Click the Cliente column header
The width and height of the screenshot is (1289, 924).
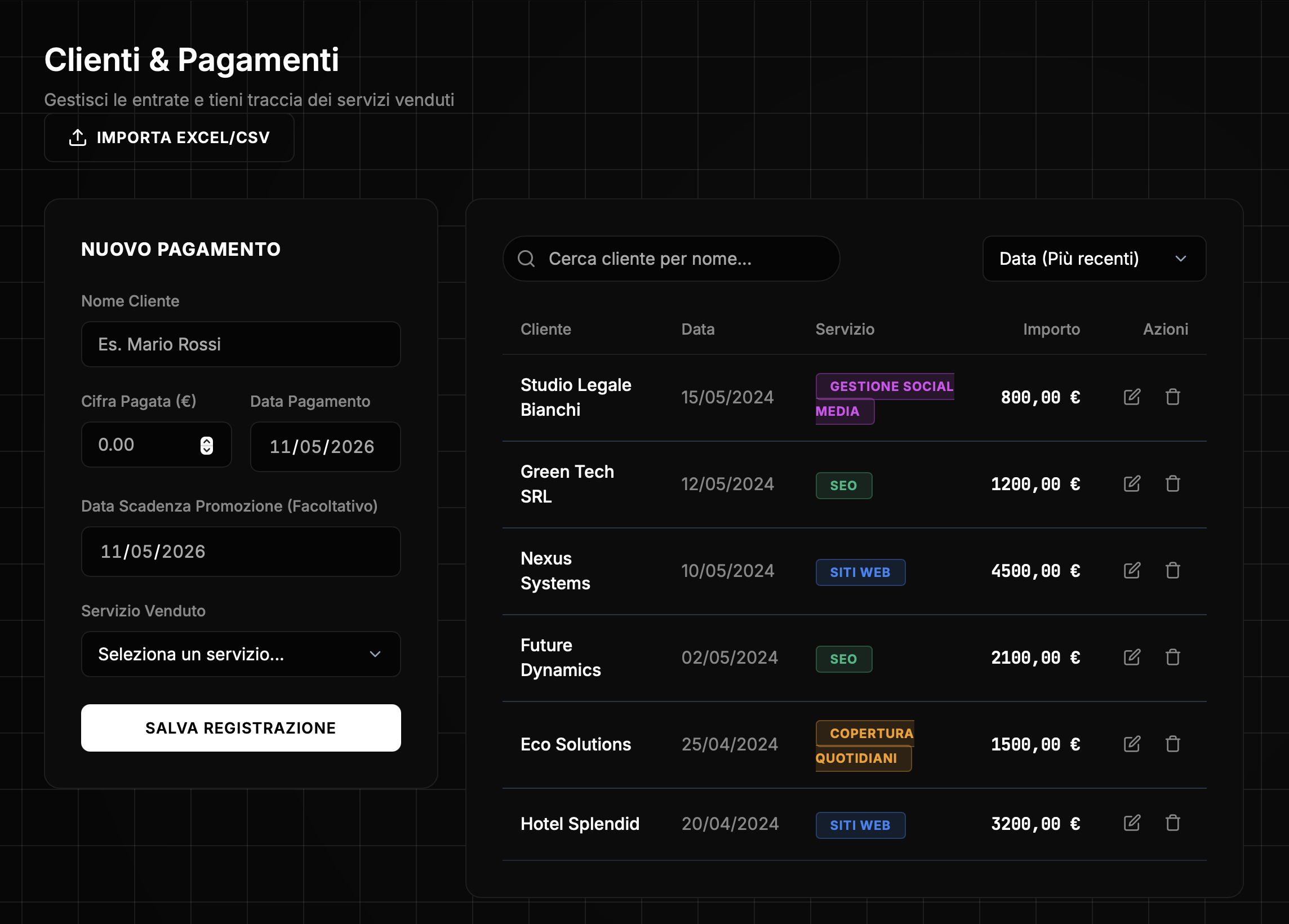545,329
